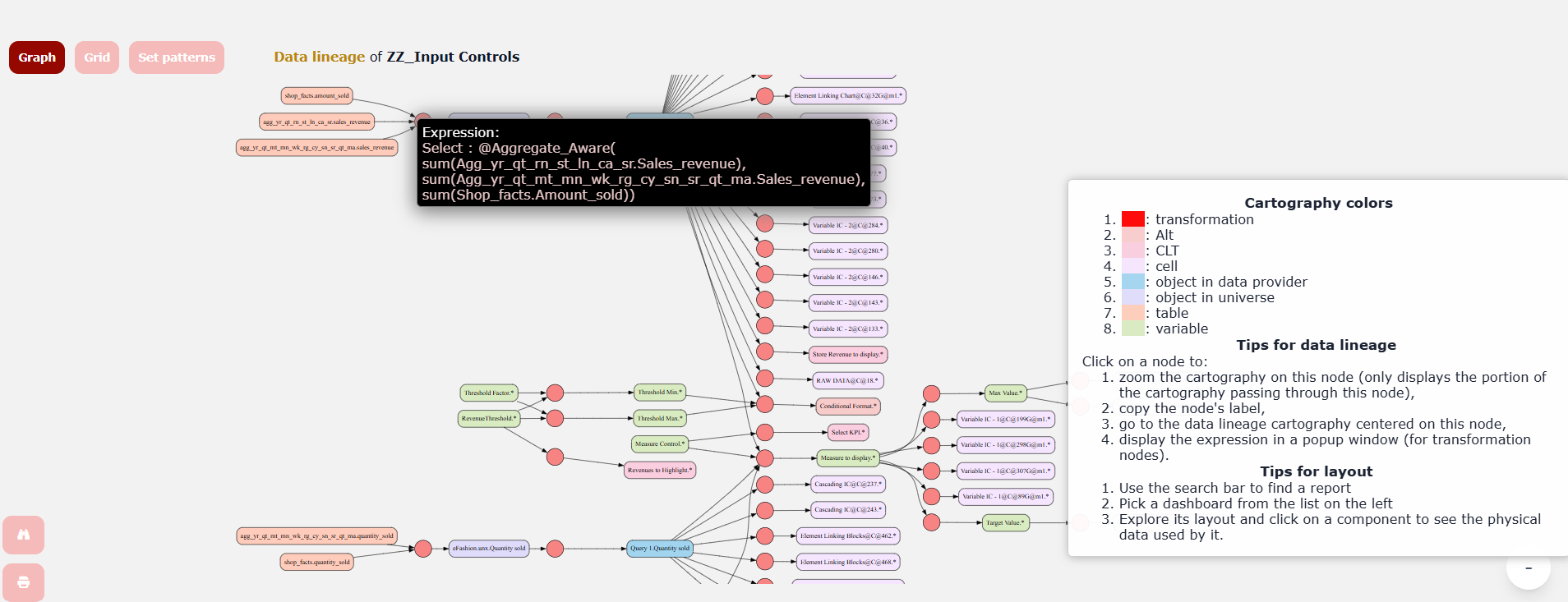Click the minus zoom-out button

[x=1528, y=568]
